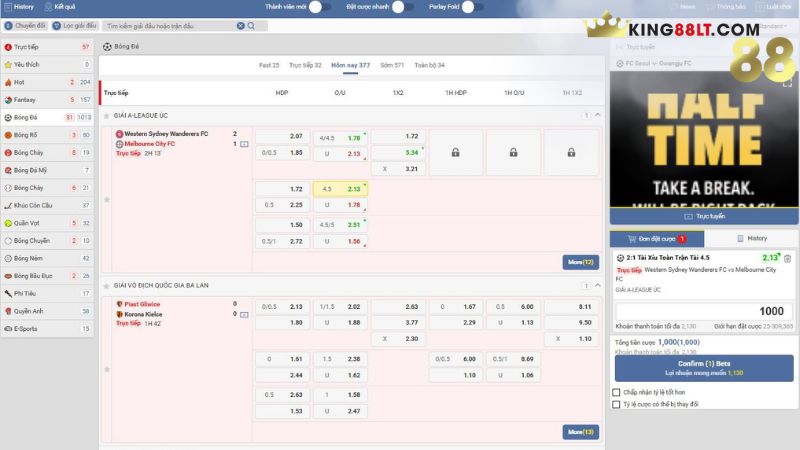Select the highlighted 4.5 over odds 2.13
This screenshot has height=450, width=800.
coord(341,188)
